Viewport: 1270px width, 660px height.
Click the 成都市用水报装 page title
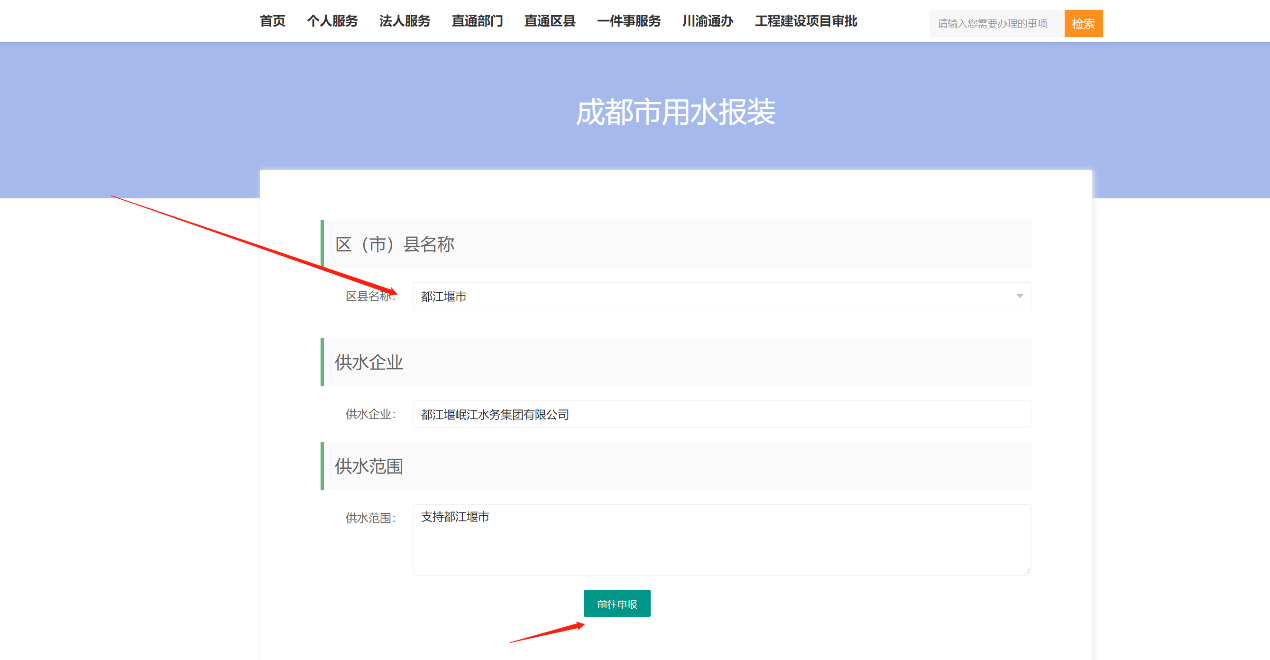tap(675, 112)
